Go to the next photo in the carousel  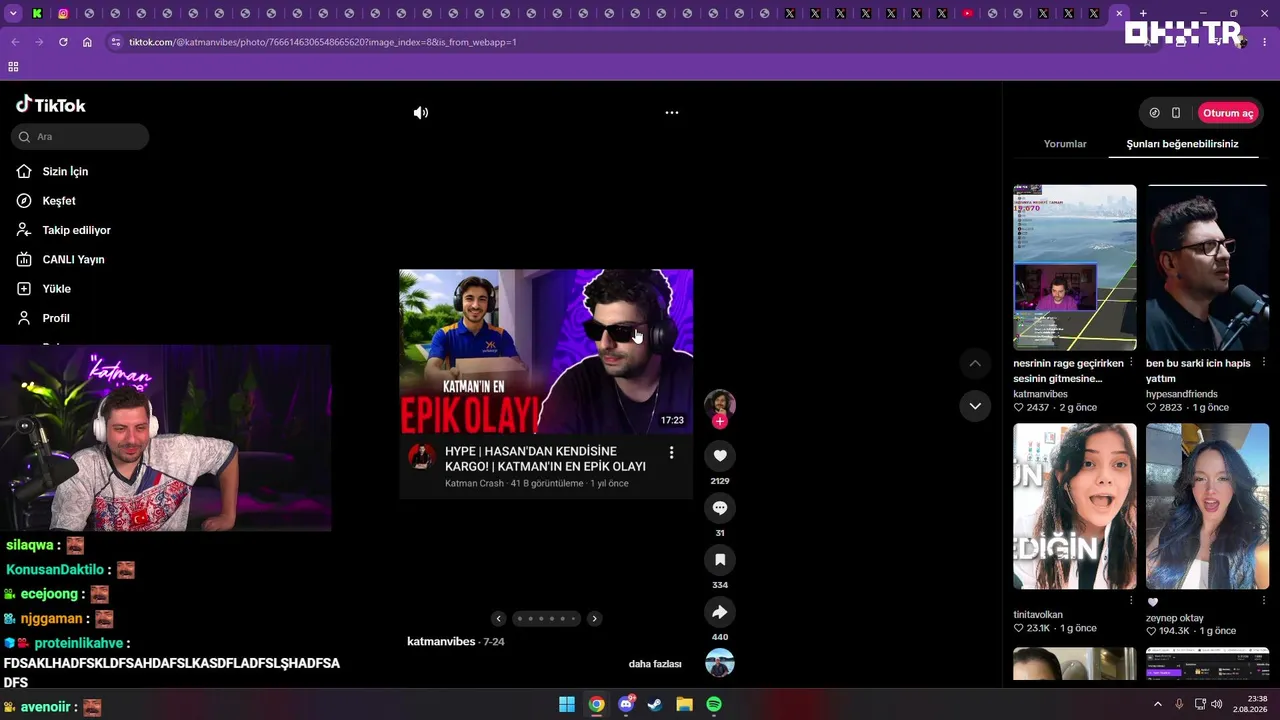point(594,619)
